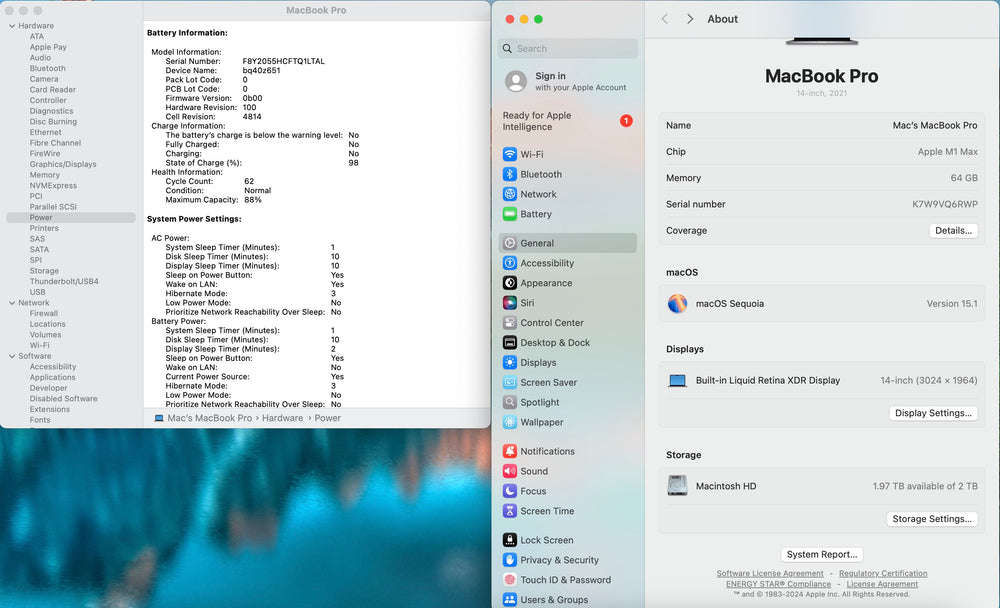Click the System Report button
This screenshot has width=1000, height=608.
pyautogui.click(x=821, y=554)
